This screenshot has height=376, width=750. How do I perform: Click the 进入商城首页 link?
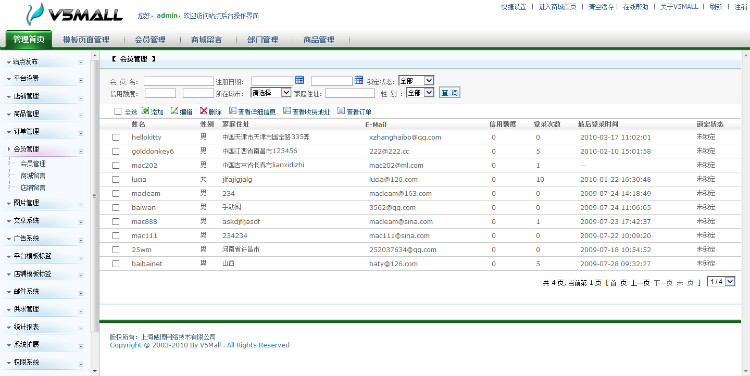pos(557,7)
